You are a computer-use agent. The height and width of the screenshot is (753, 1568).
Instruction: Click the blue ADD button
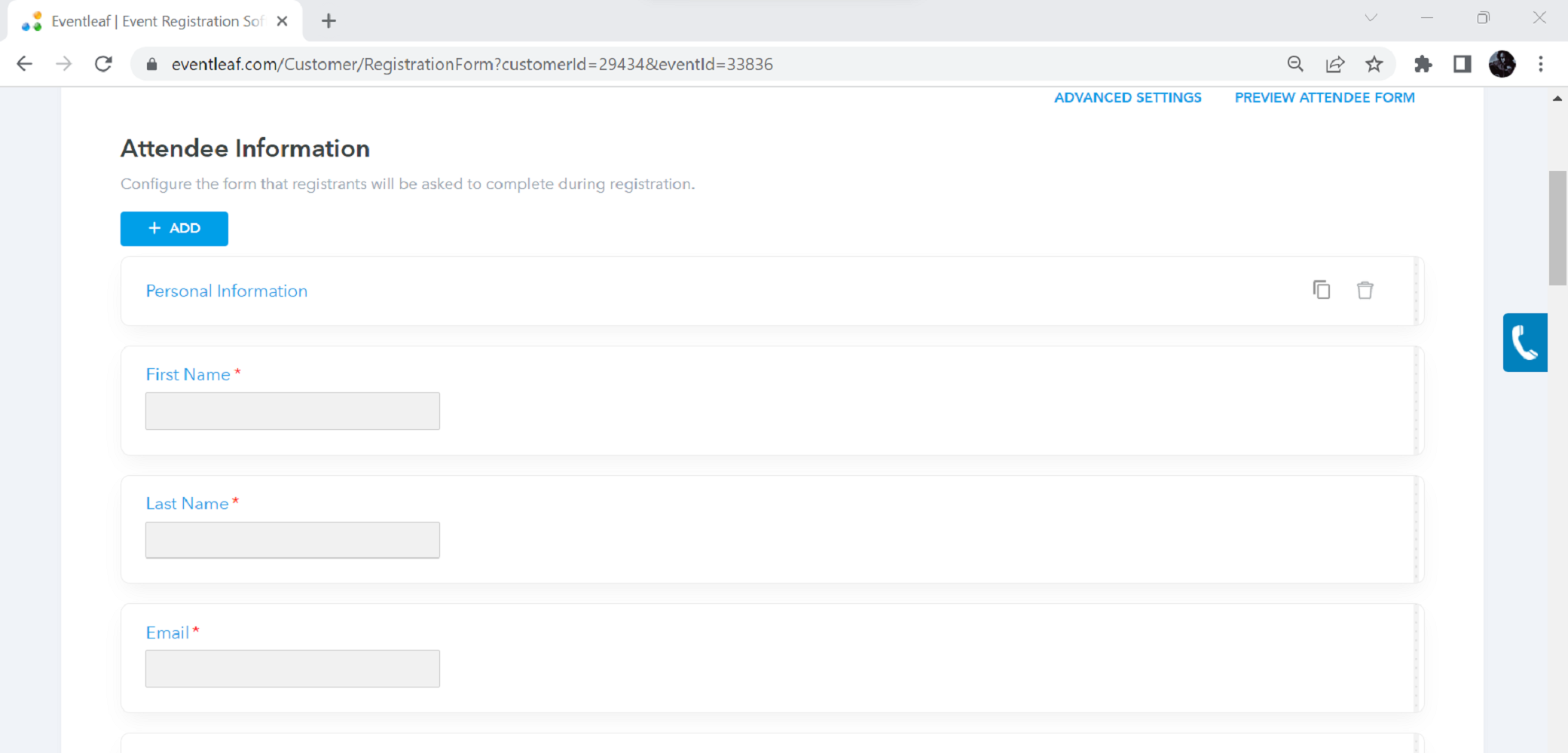point(174,228)
